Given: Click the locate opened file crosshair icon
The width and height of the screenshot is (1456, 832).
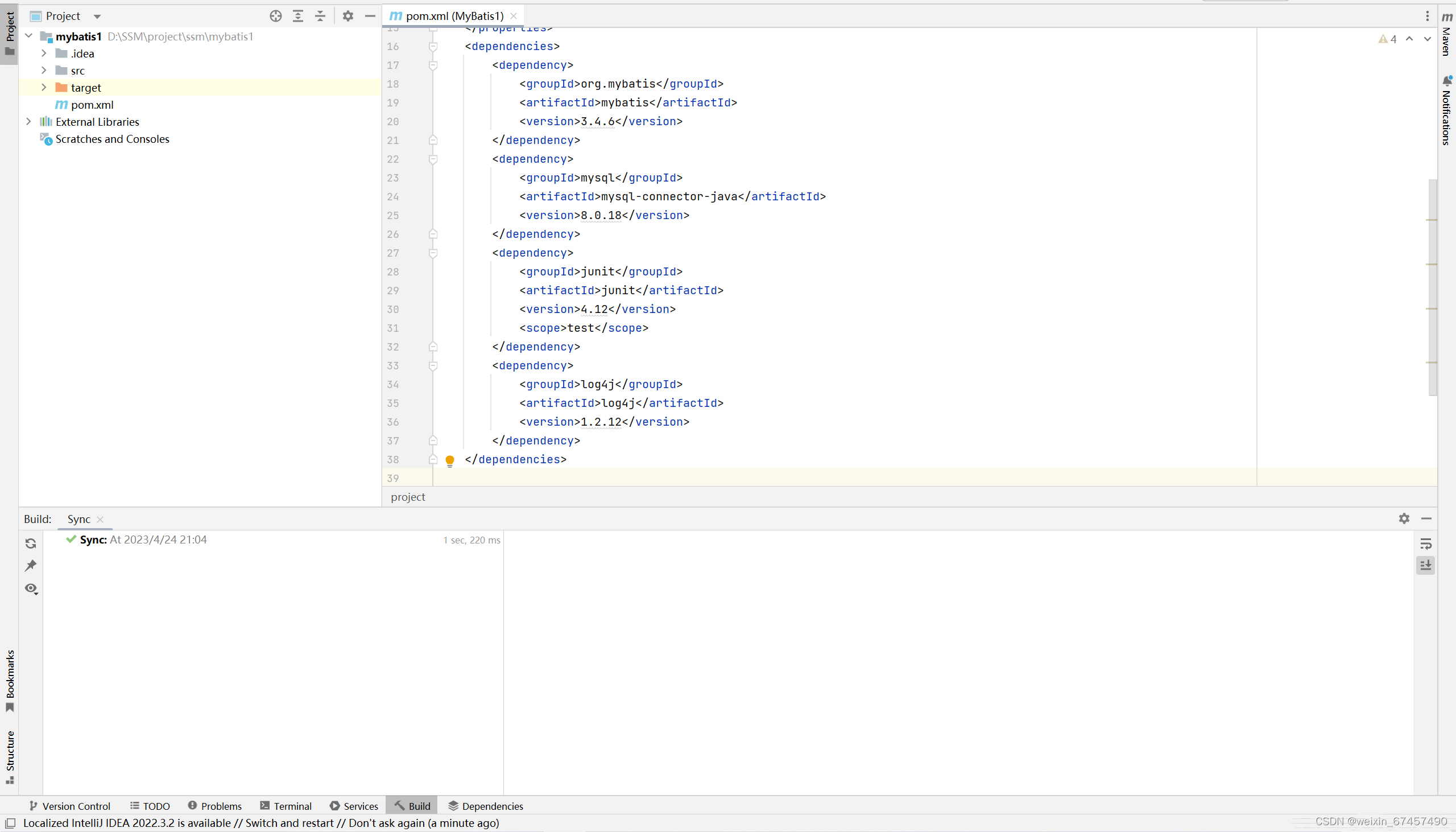Looking at the screenshot, I should [276, 16].
